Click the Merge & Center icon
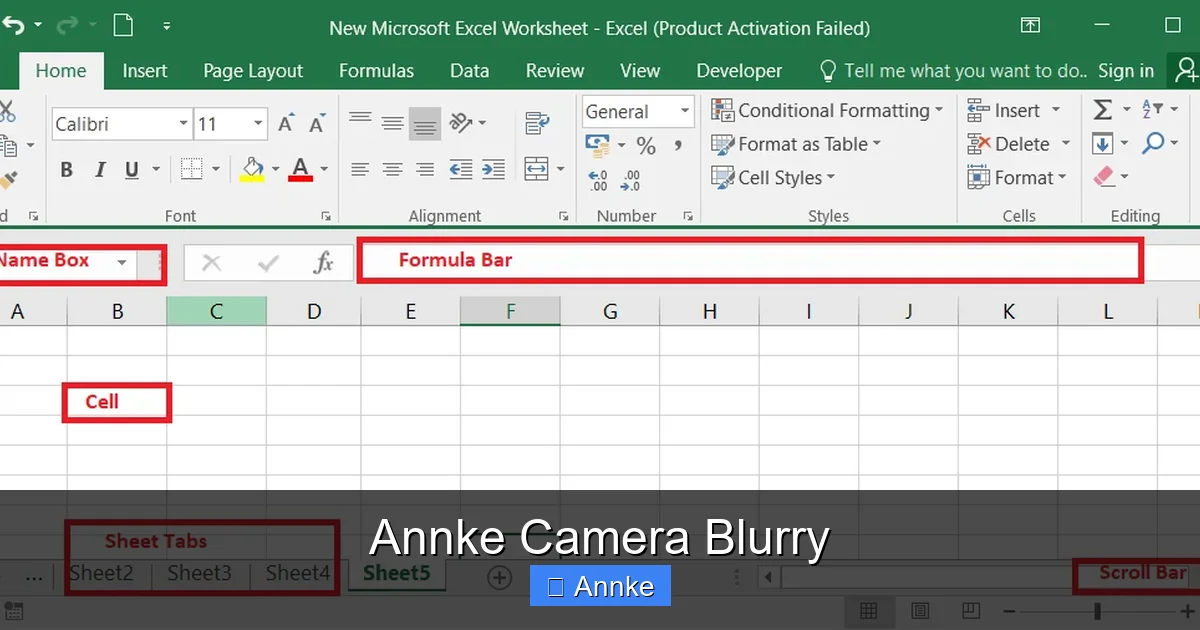Image resolution: width=1200 pixels, height=630 pixels. click(537, 169)
